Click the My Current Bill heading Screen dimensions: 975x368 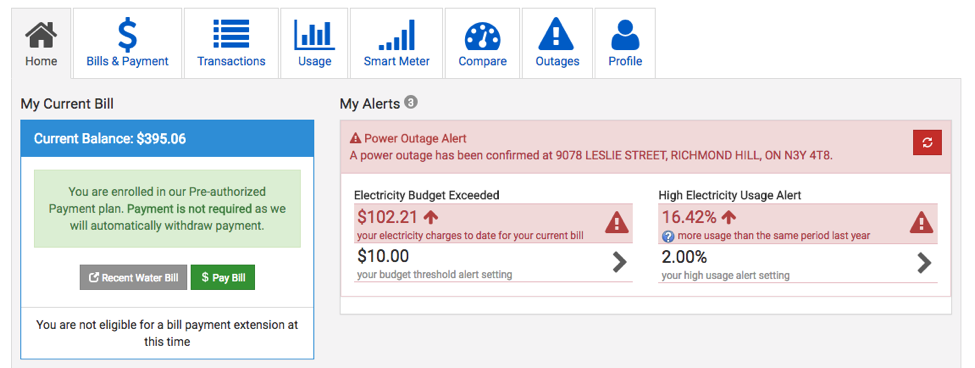pos(67,104)
